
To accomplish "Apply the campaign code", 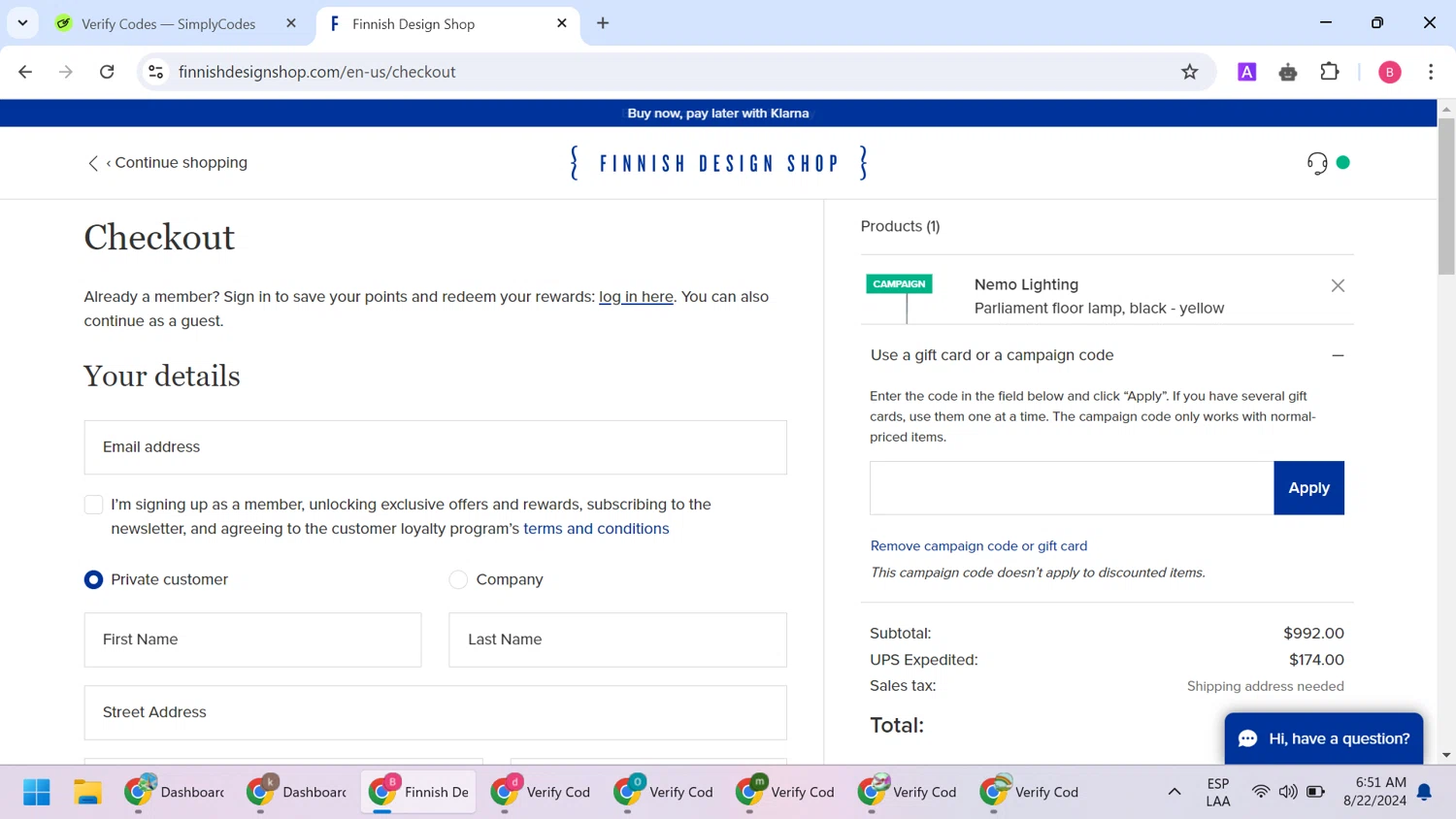I will (1308, 488).
